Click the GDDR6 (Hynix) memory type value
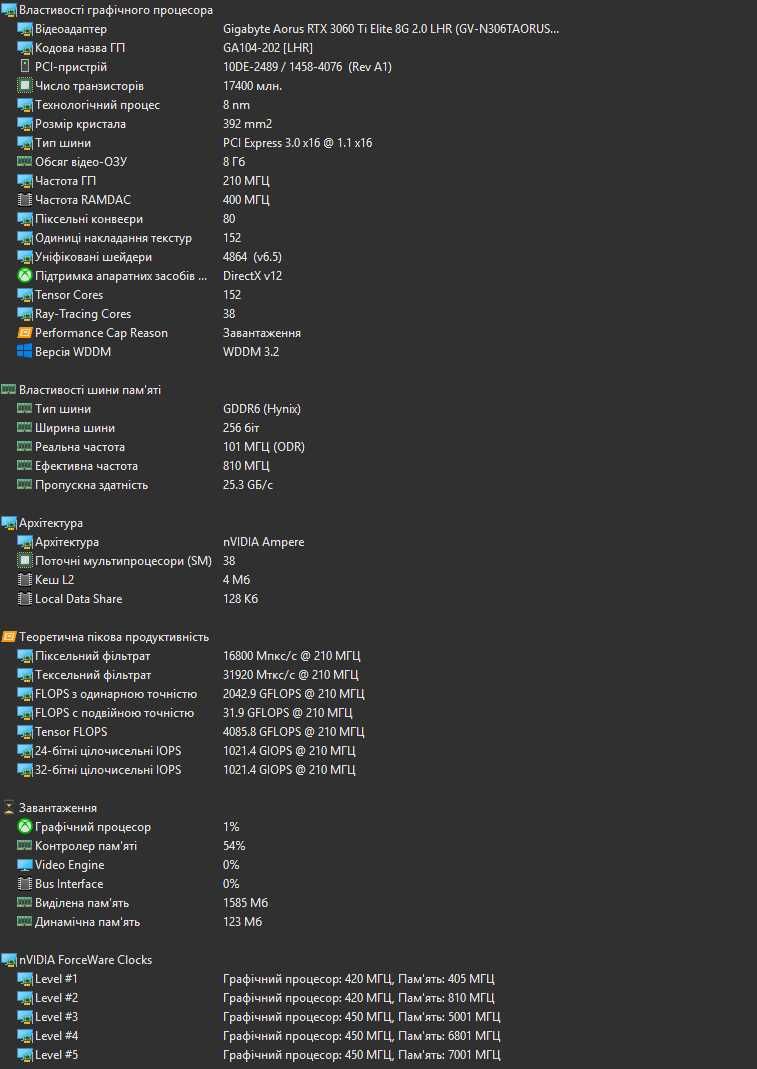Image resolution: width=757 pixels, height=1069 pixels. 262,409
